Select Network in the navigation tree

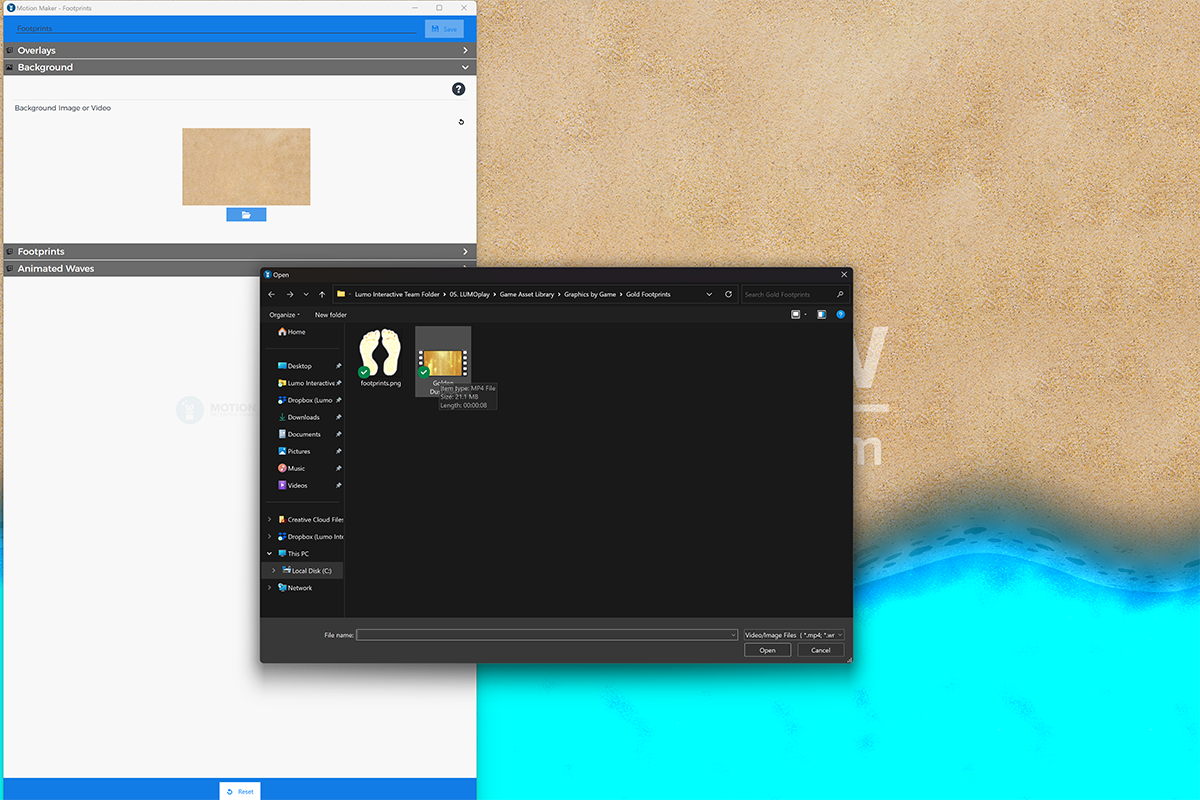(295, 588)
